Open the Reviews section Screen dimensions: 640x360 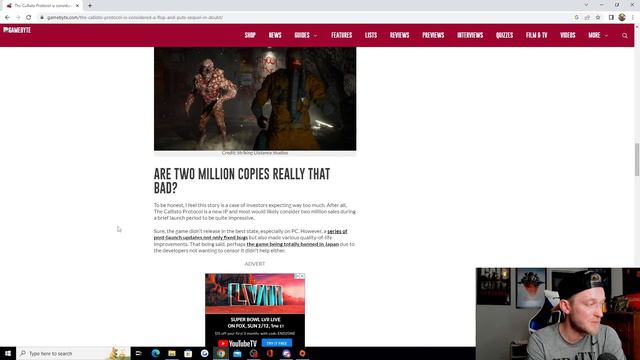pos(400,36)
